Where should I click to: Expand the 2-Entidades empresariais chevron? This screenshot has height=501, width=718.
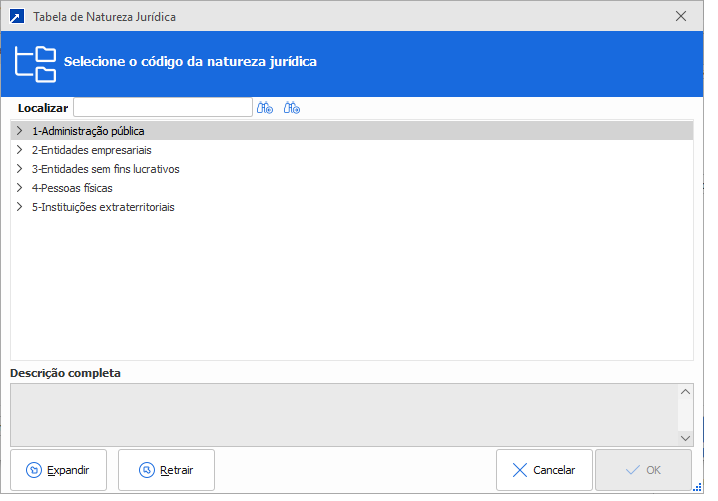20,150
